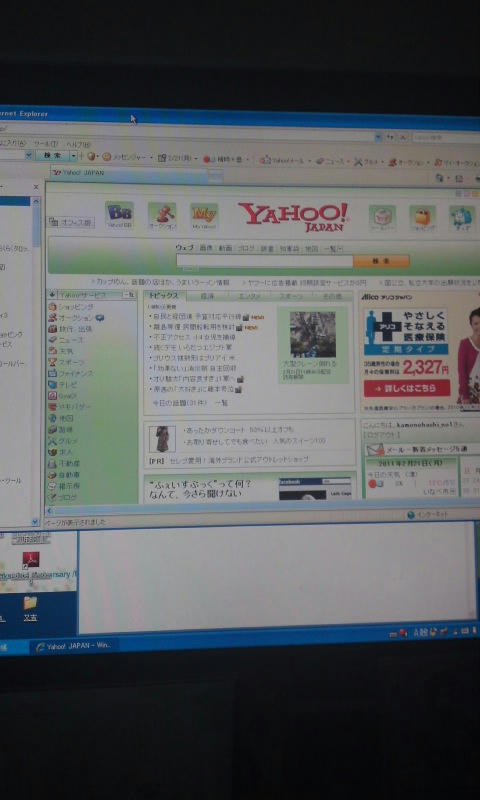Screen dimensions: 480x800
Task: Click the GyaO! icon in the services list
Action: point(52,395)
